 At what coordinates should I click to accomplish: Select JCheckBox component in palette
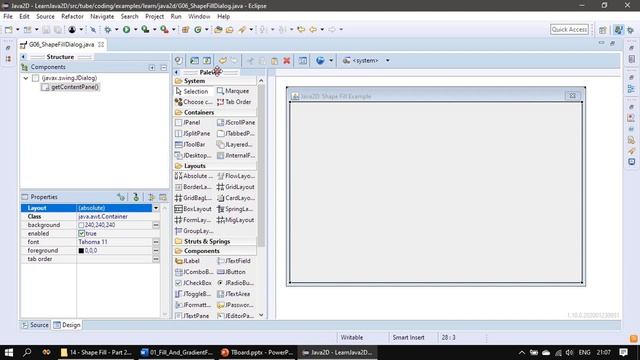193,283
